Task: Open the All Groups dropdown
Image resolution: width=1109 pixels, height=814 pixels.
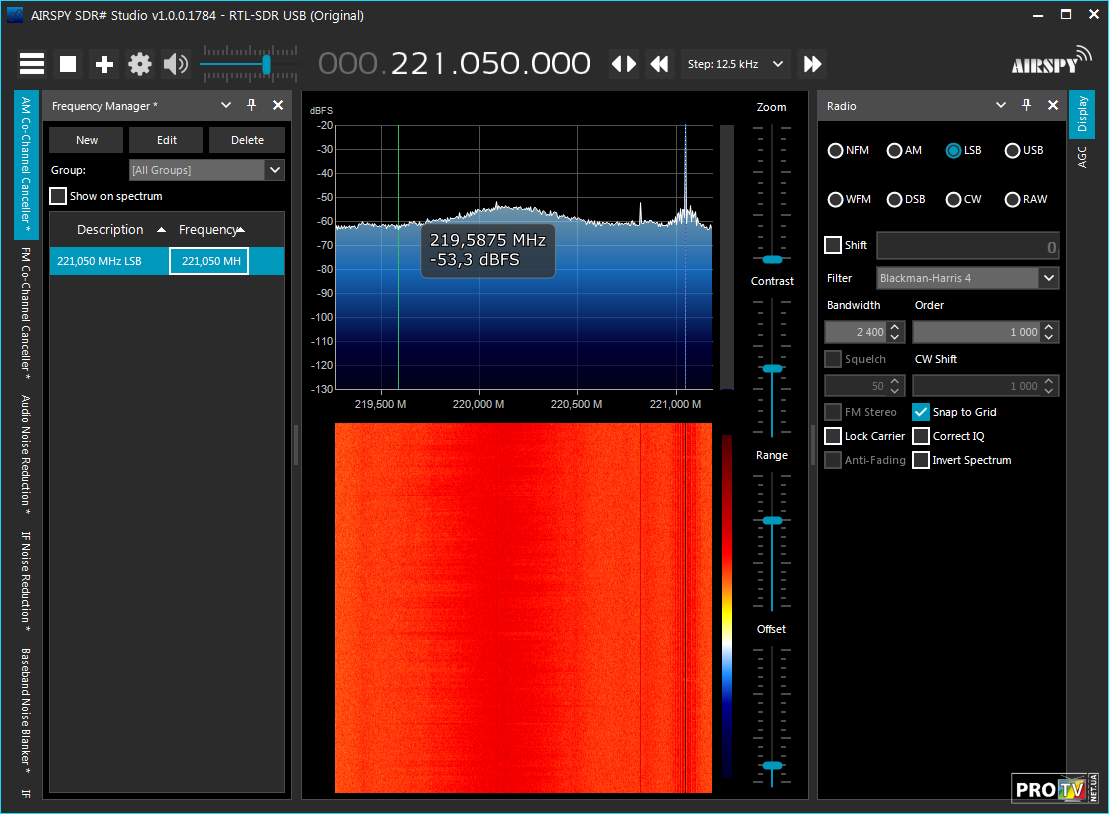Action: pyautogui.click(x=274, y=170)
